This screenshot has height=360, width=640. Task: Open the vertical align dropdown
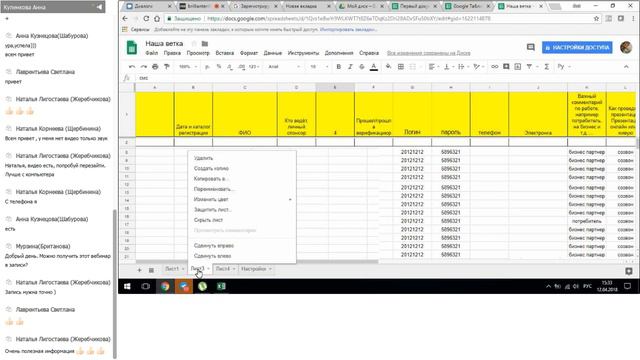tap(448, 67)
